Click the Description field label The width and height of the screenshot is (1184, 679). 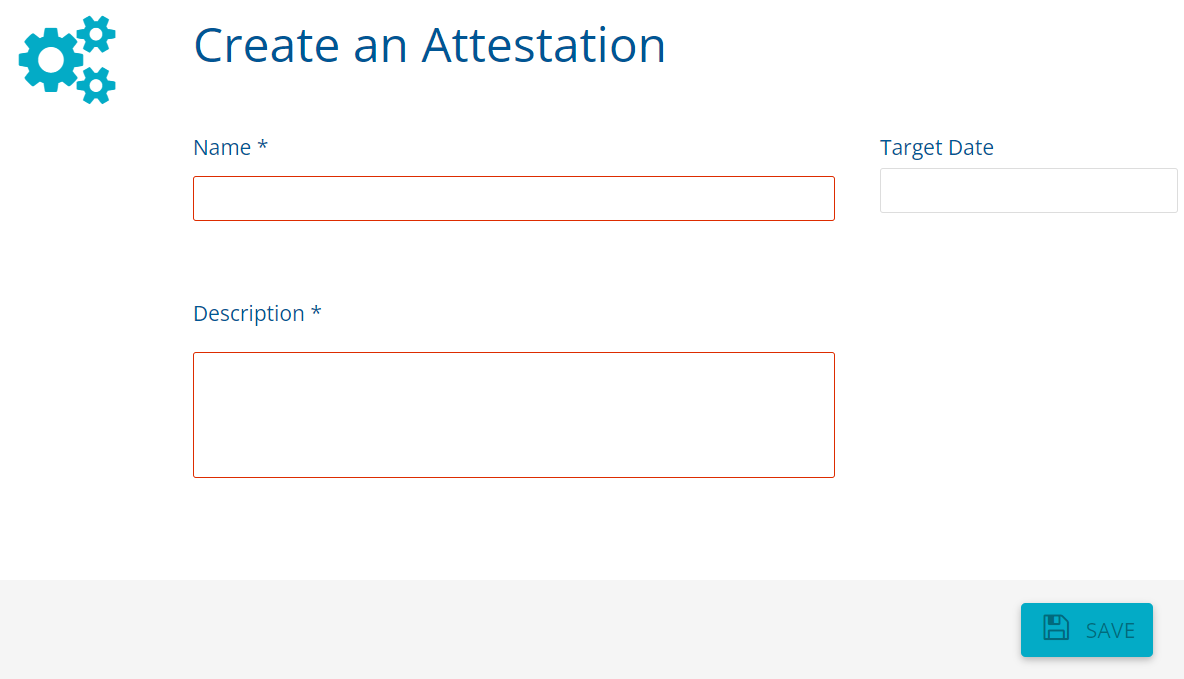pos(248,314)
